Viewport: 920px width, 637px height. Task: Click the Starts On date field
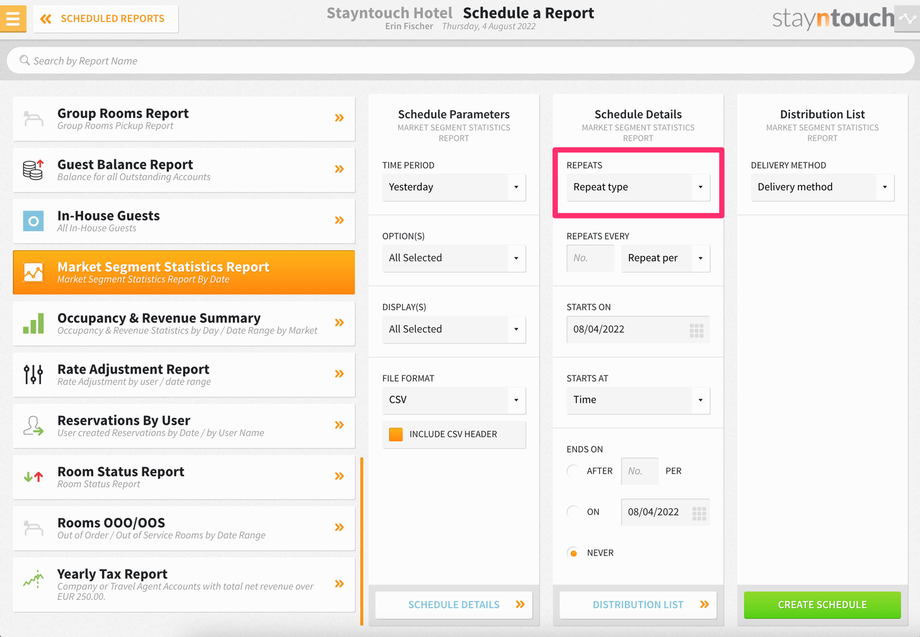click(638, 330)
